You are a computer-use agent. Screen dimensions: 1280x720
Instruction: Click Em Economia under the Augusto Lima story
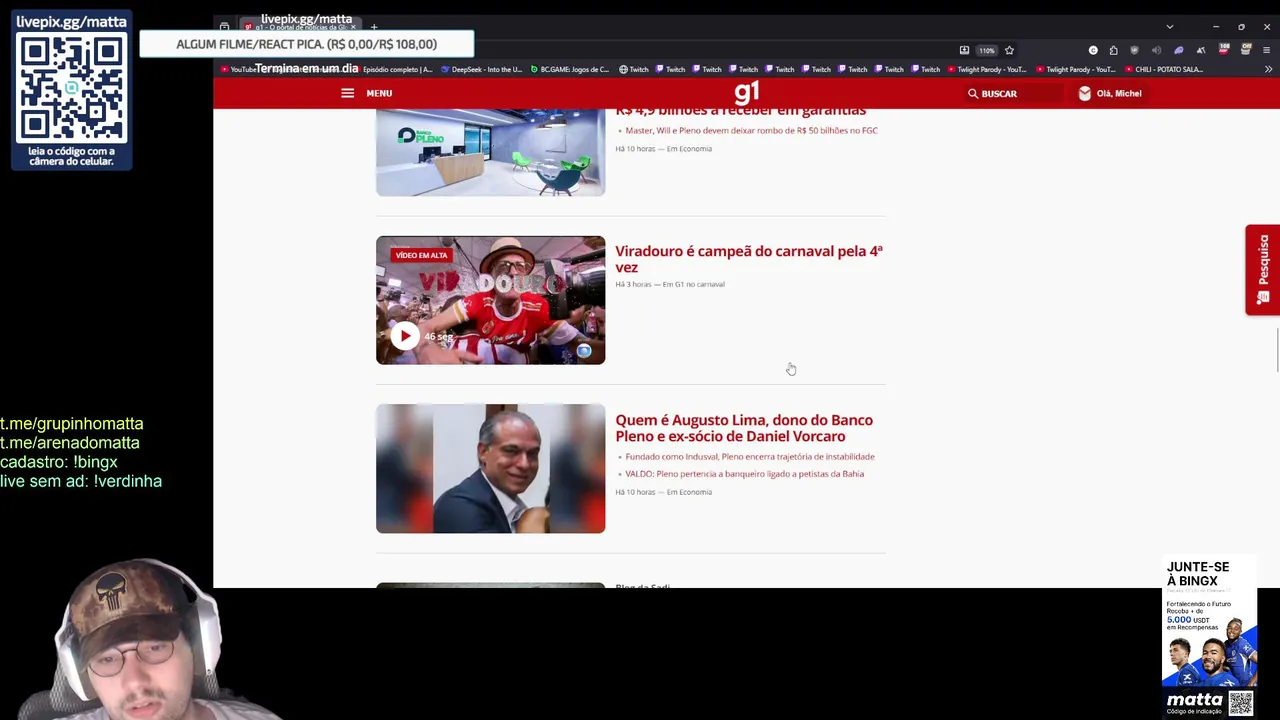[689, 492]
